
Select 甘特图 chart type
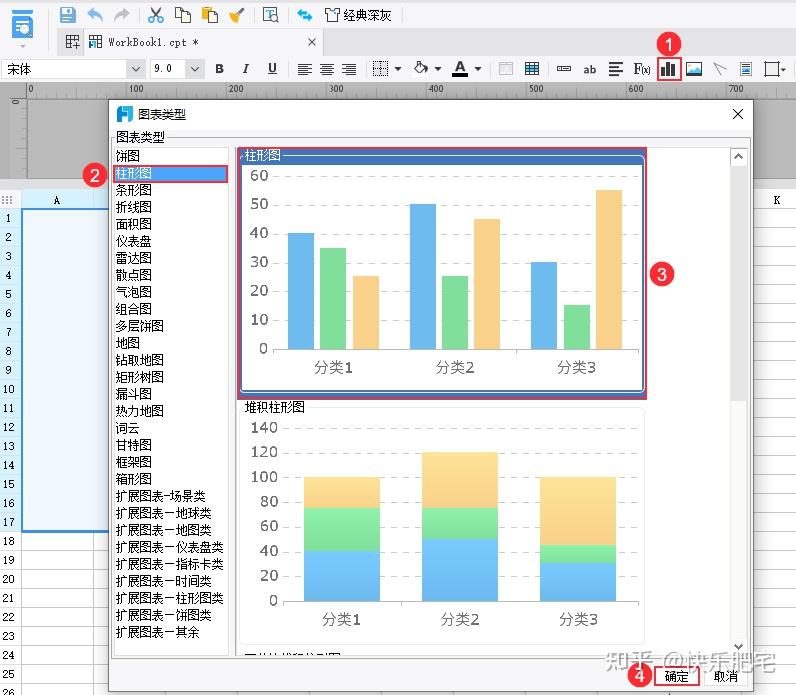(171, 445)
